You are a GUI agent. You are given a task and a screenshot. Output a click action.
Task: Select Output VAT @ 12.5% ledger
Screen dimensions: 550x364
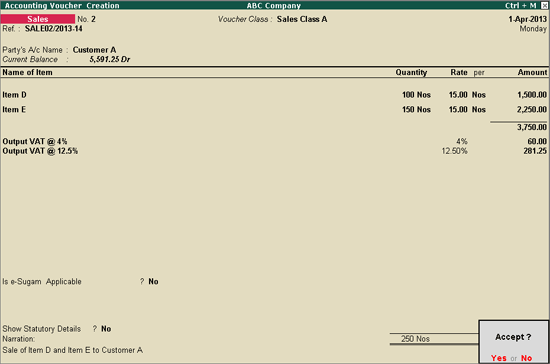click(x=40, y=151)
